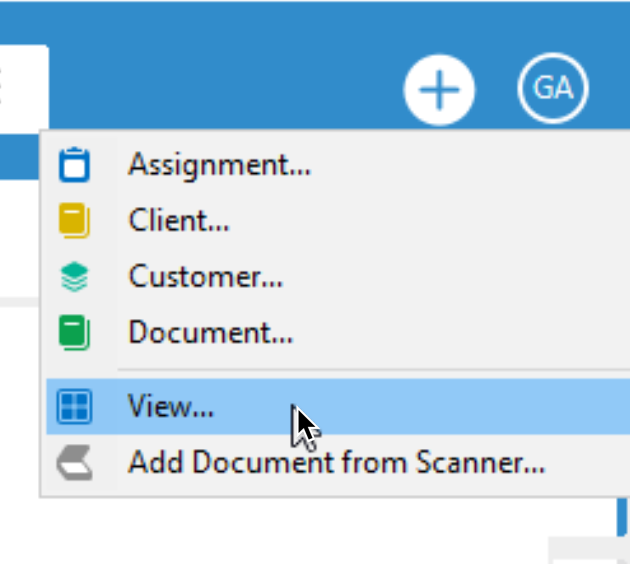Select the highlighted View... menu entry
630x564 pixels.
click(338, 407)
